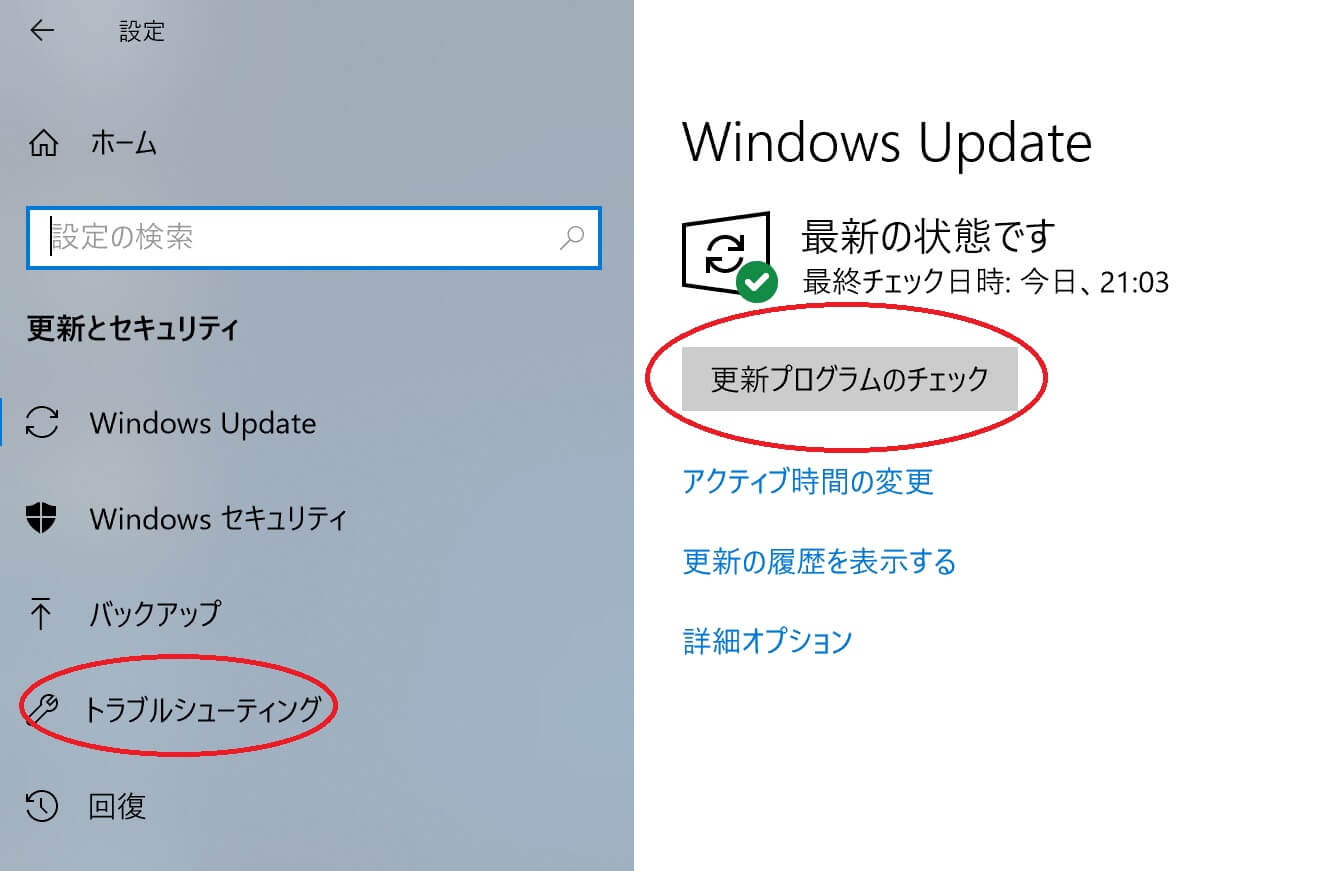Click the search magnifier icon
This screenshot has height=871, width=1343.
click(x=571, y=237)
